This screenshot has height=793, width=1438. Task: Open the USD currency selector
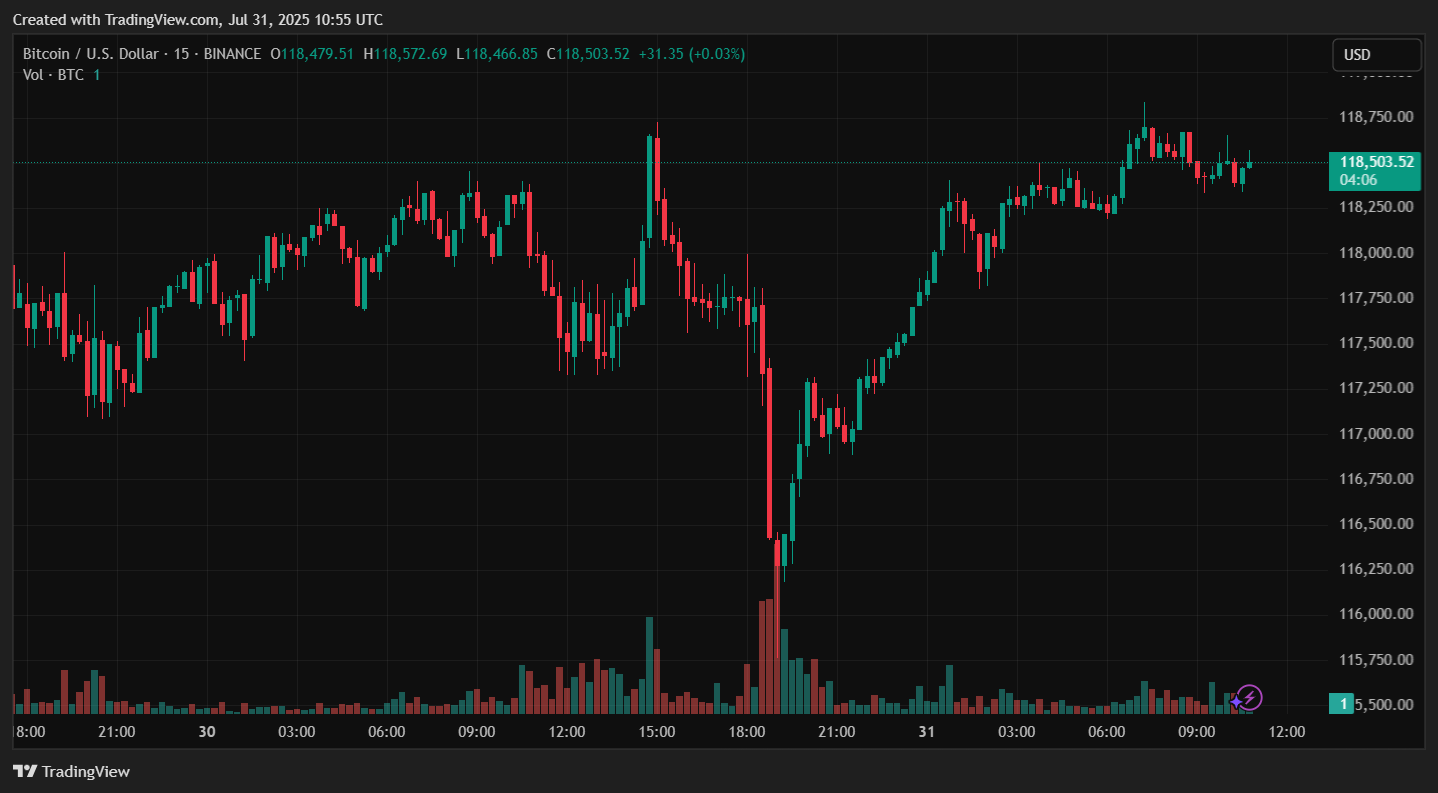point(1376,55)
